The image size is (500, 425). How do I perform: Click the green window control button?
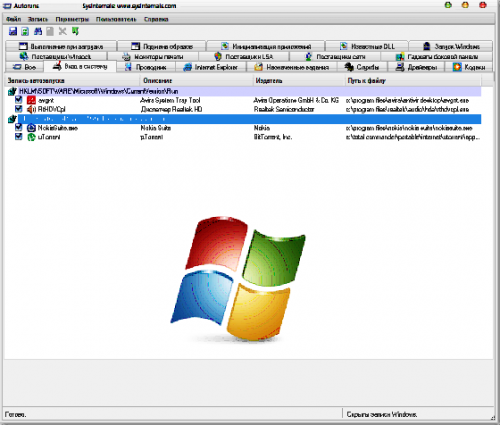pyautogui.click(x=448, y=5)
